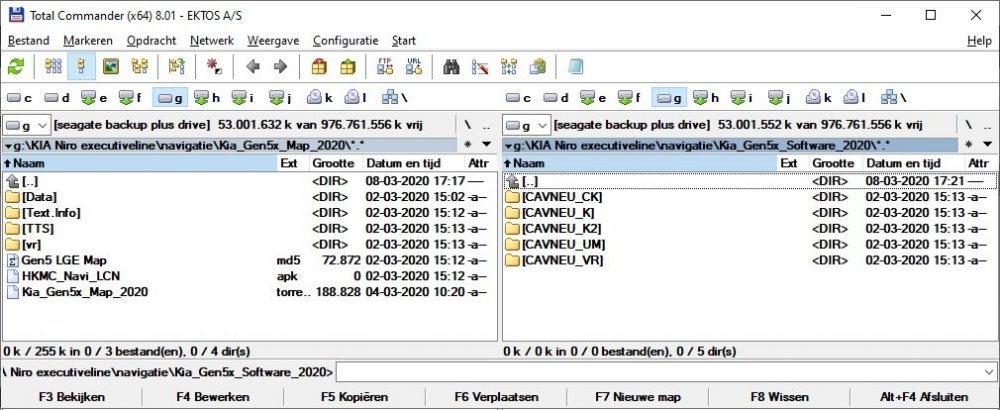Image resolution: width=1000 pixels, height=410 pixels.
Task: Open the right panel drive dropdown
Action: [x=527, y=125]
